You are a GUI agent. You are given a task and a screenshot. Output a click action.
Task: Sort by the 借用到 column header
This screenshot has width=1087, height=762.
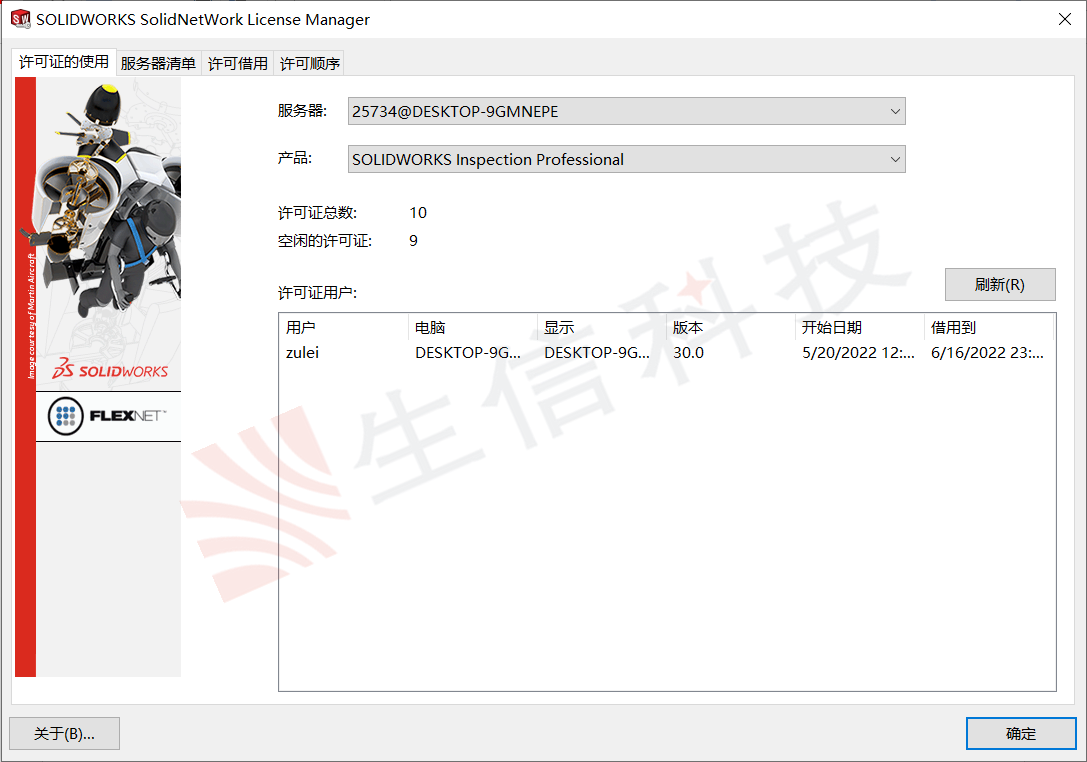pos(989,327)
